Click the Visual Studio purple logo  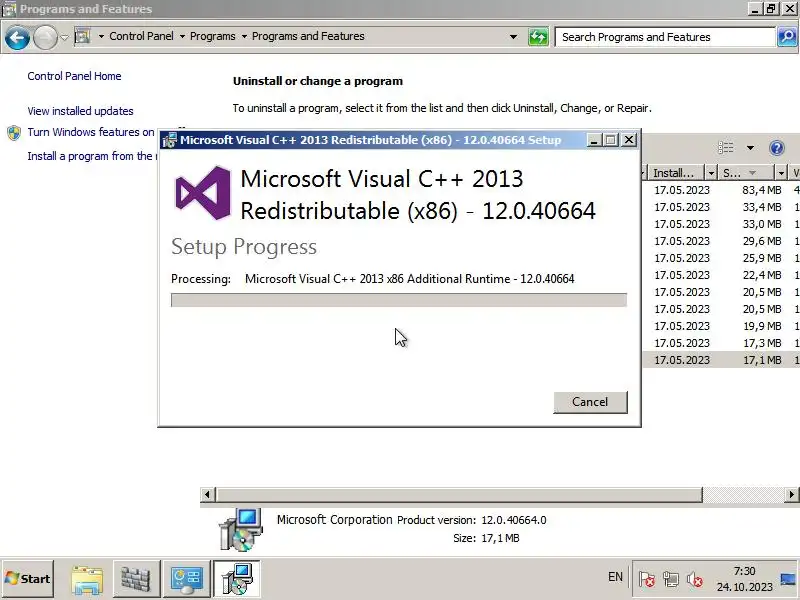pyautogui.click(x=203, y=193)
